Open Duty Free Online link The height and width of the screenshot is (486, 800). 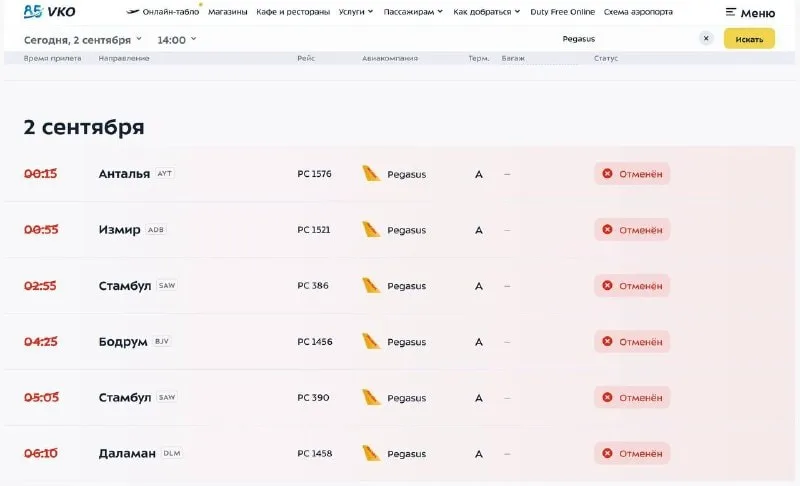click(562, 12)
